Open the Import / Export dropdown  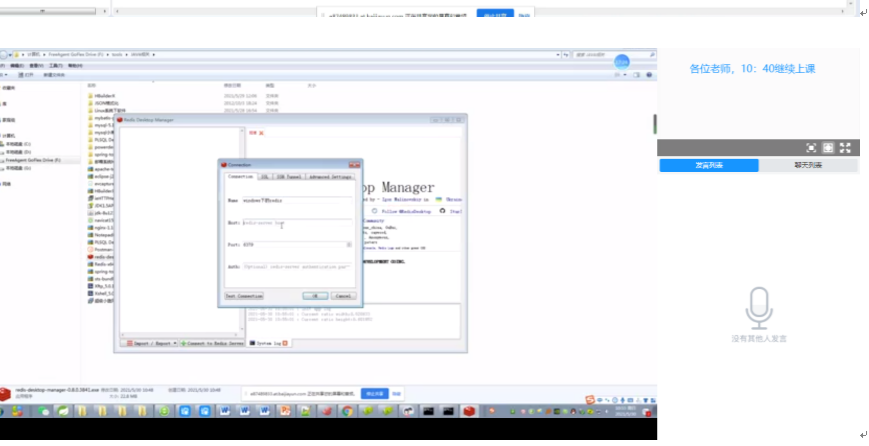point(150,343)
